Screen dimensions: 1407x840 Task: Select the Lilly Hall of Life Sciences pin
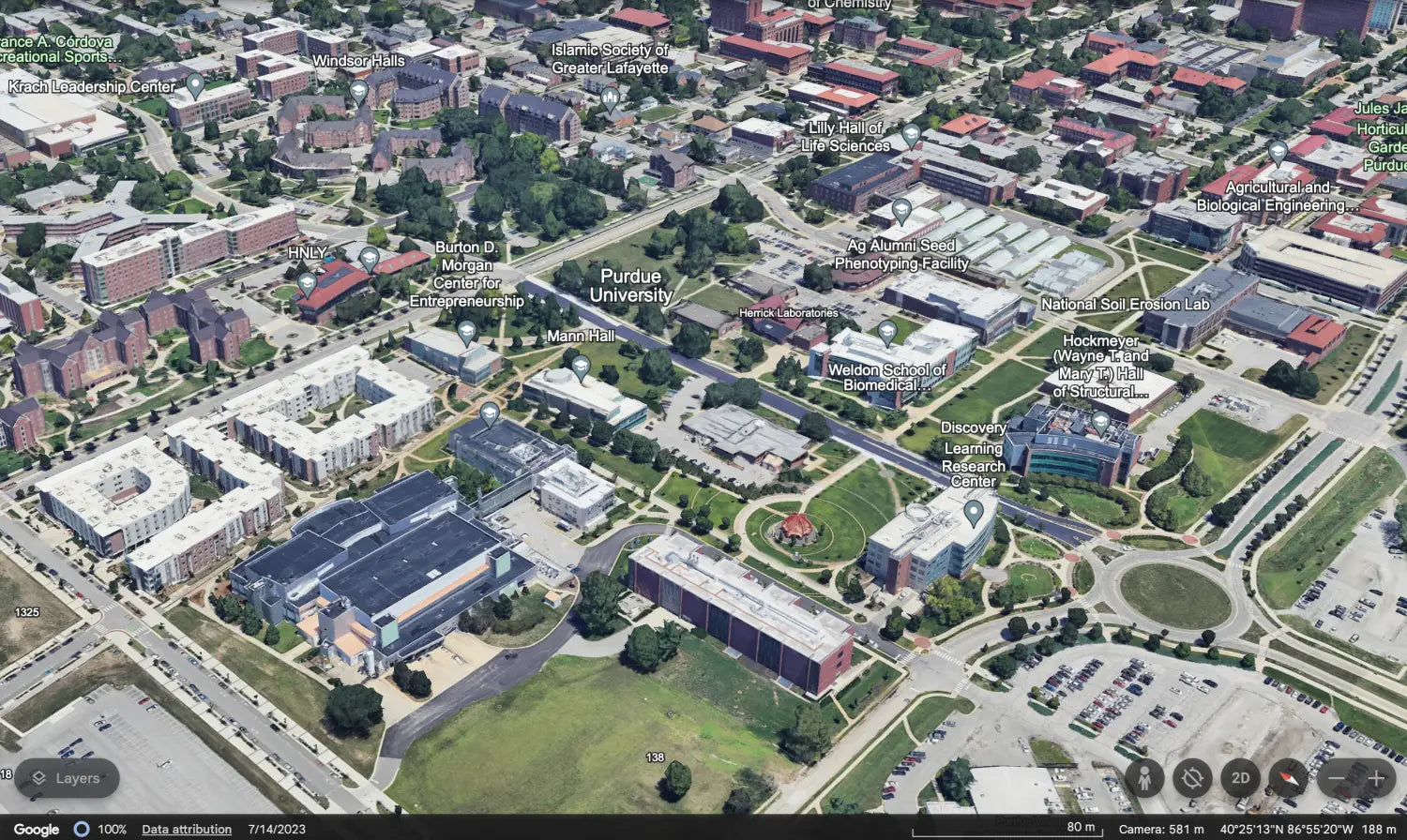pyautogui.click(x=911, y=135)
